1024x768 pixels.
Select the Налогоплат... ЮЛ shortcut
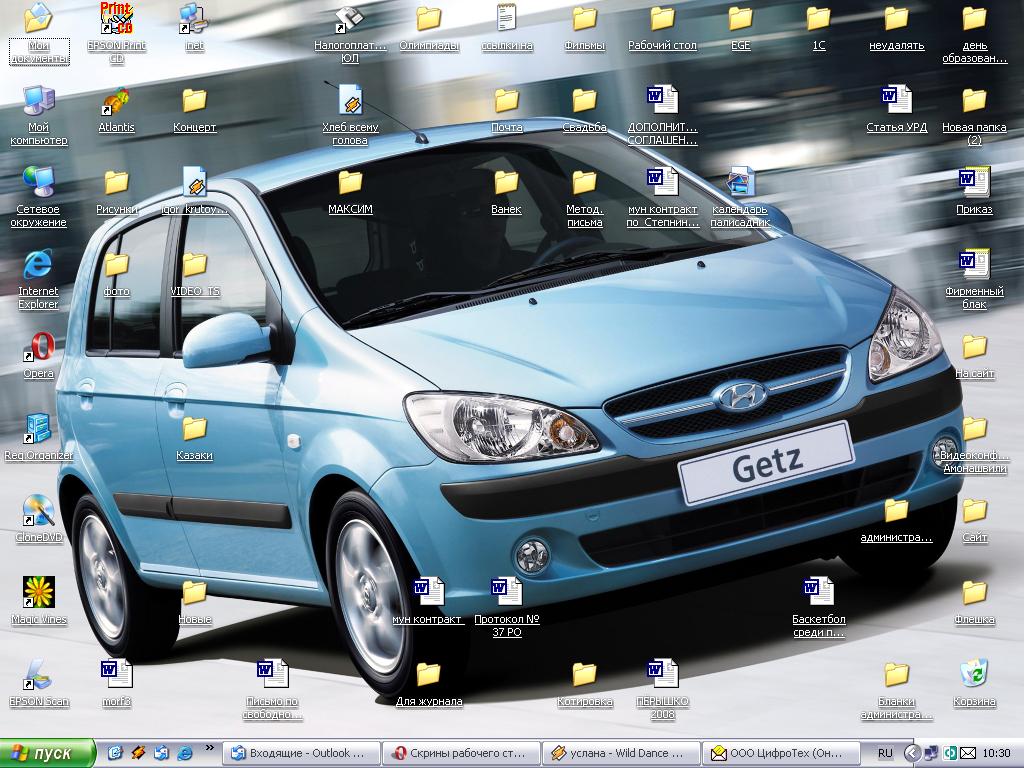pyautogui.click(x=350, y=33)
